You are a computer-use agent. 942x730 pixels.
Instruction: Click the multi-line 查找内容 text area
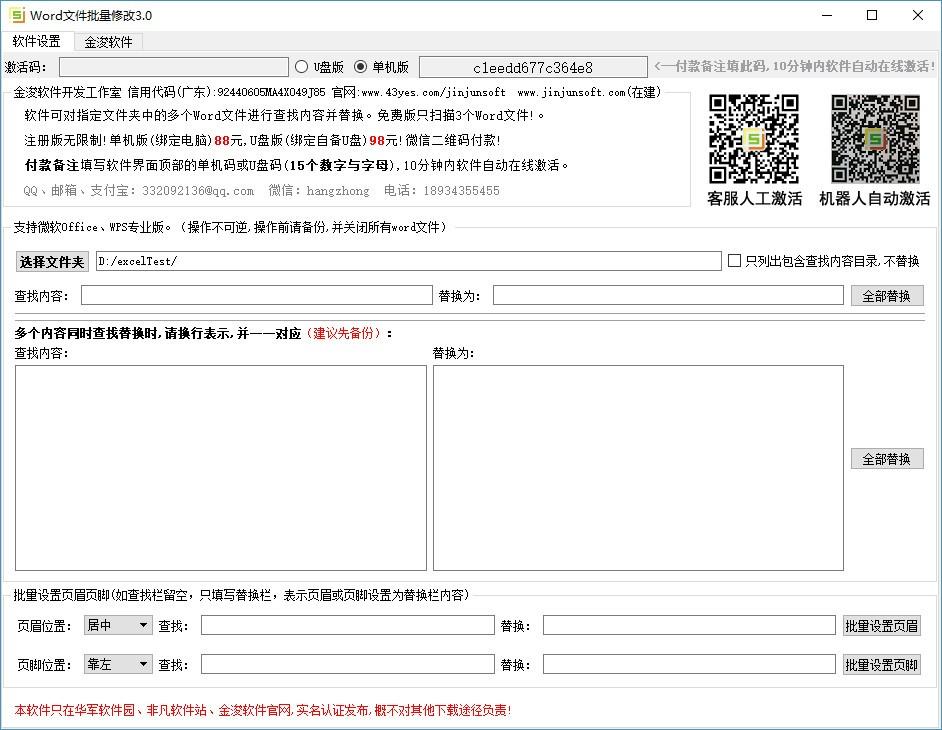(x=220, y=467)
